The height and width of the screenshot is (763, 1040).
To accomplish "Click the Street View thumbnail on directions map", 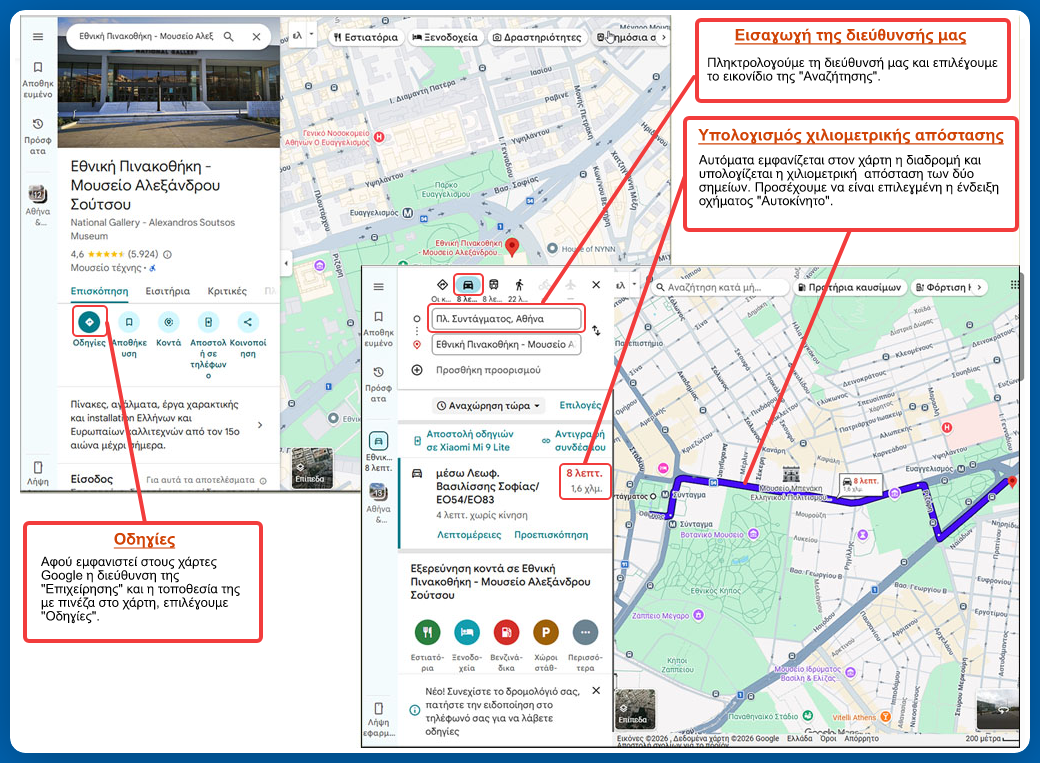I will click(x=997, y=709).
